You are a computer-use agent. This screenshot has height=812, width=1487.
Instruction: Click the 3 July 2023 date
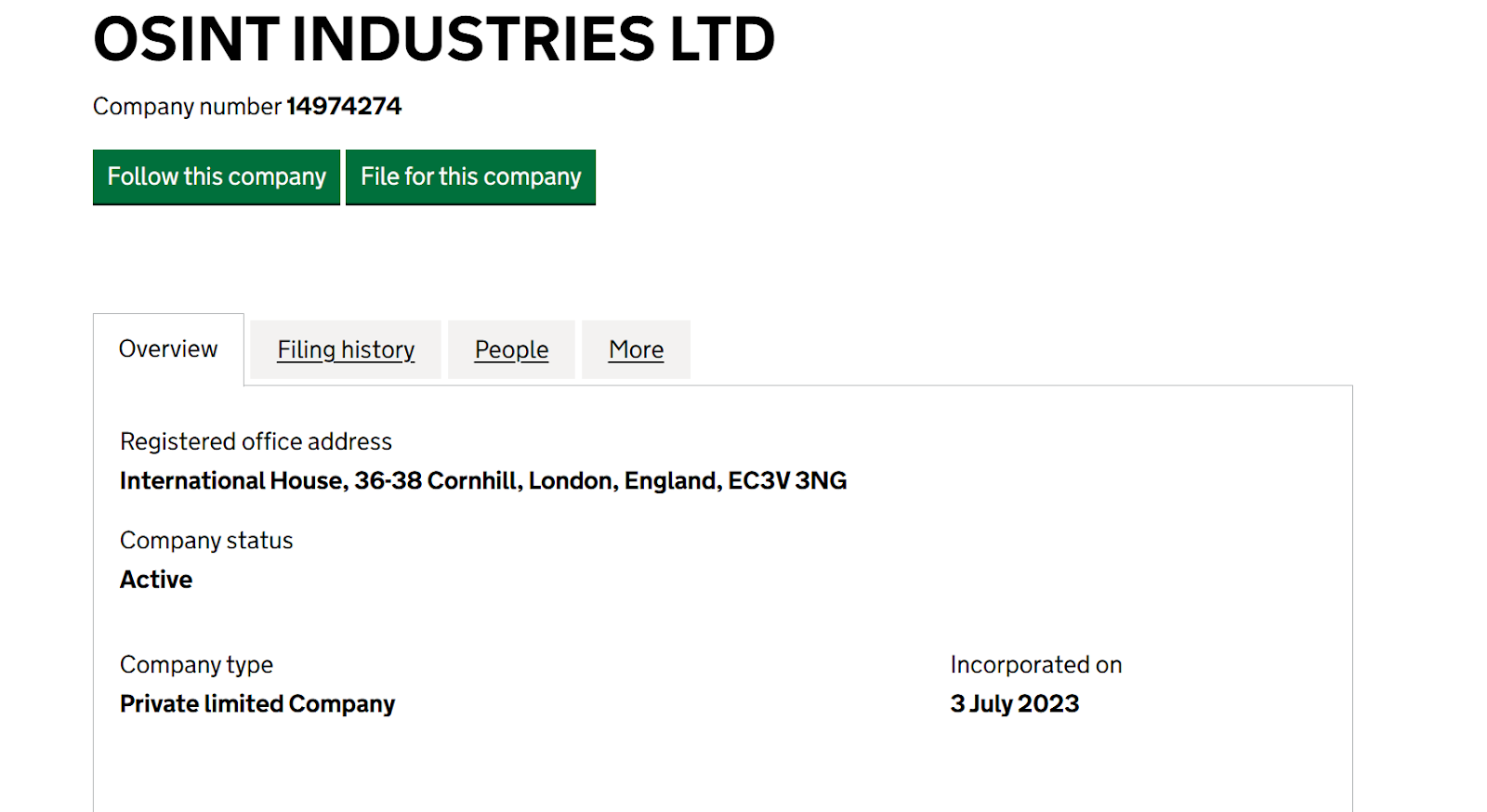point(1014,704)
